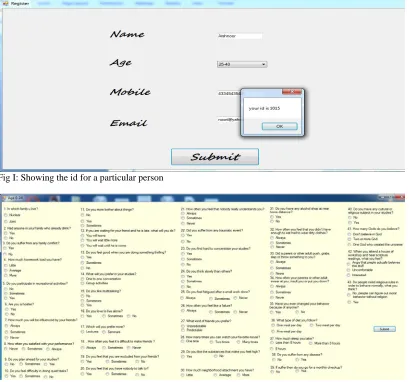Choose 'Always' for question 32 enough to eat
The image size is (409, 382).
(x=272, y=238)
